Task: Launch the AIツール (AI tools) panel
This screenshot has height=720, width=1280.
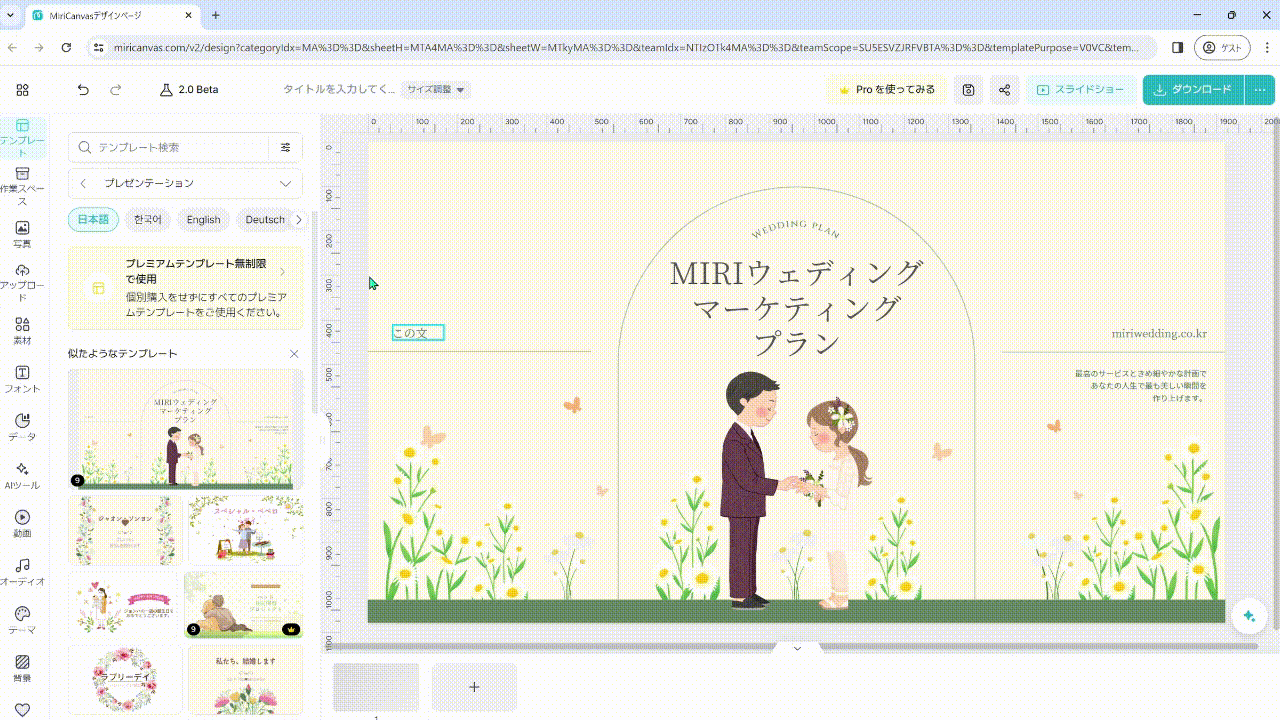Action: click(x=22, y=475)
